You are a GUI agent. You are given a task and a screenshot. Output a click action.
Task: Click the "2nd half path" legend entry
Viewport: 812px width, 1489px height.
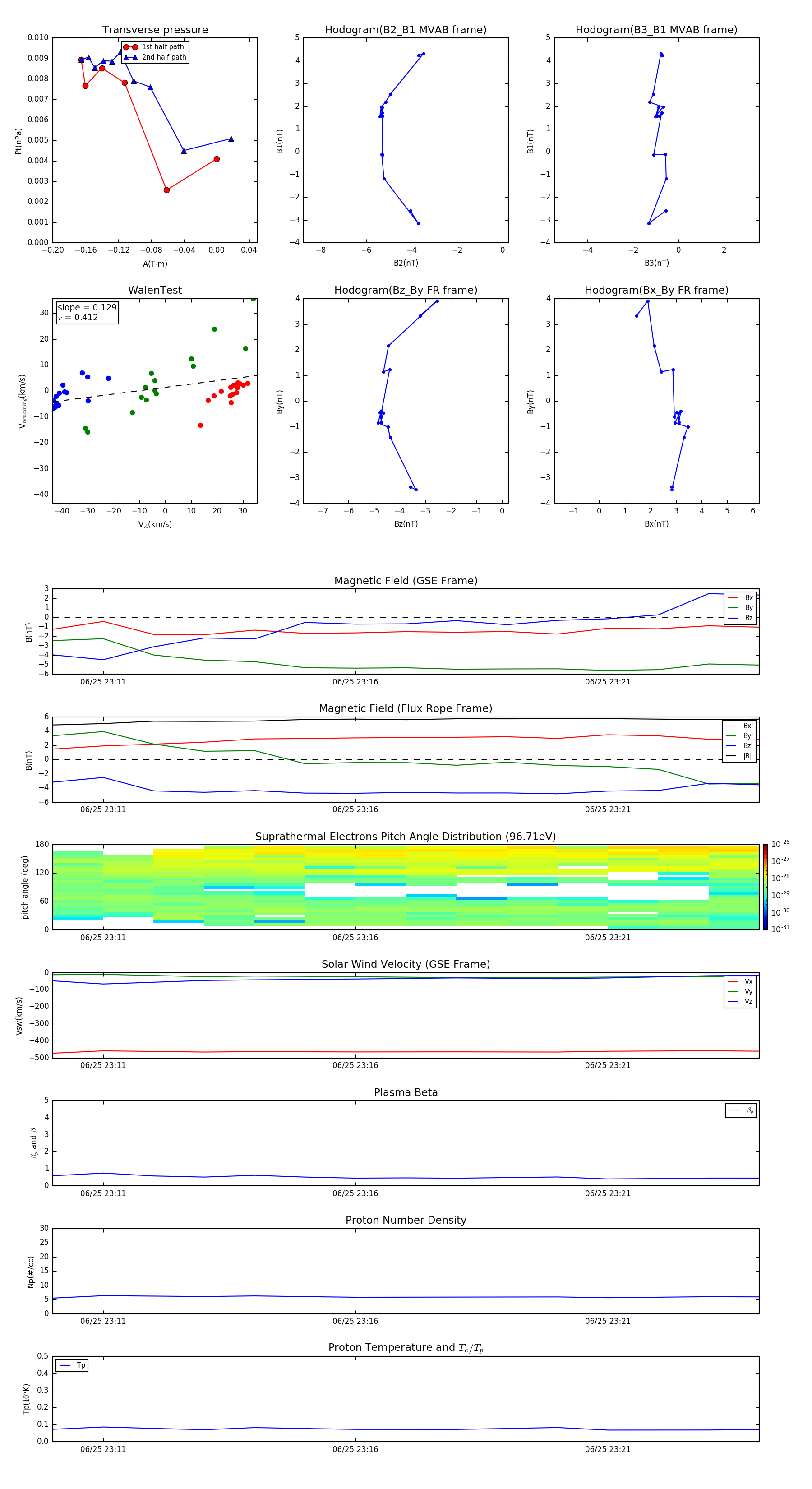[155, 57]
